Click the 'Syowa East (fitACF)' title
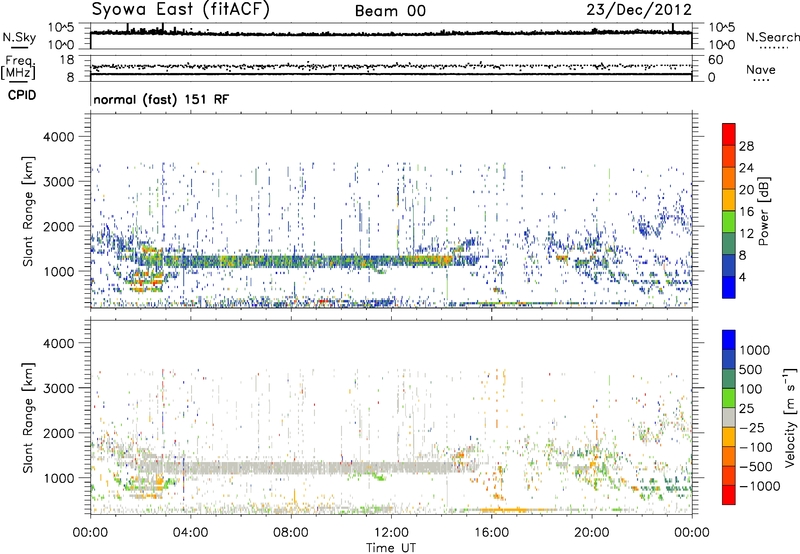The image size is (800, 554). pyautogui.click(x=180, y=9)
